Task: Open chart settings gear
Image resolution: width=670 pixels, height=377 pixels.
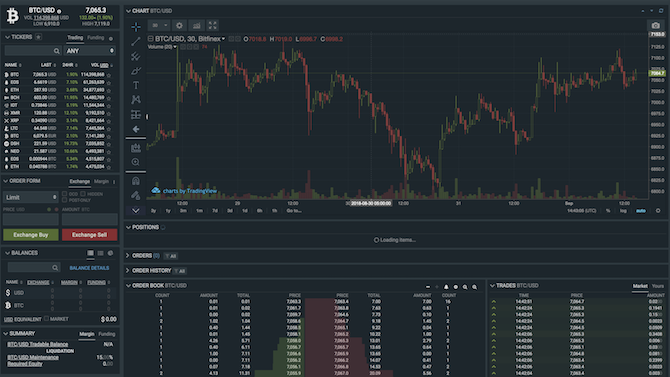Action: coord(179,26)
